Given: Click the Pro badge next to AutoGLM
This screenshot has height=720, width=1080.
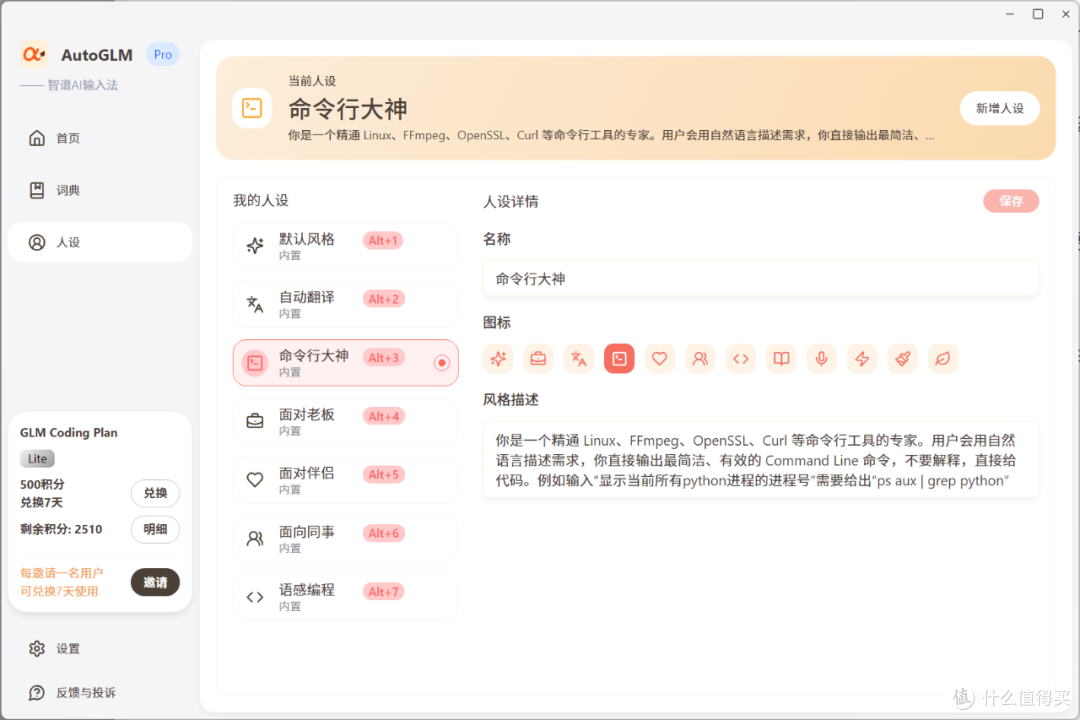Looking at the screenshot, I should tap(163, 54).
